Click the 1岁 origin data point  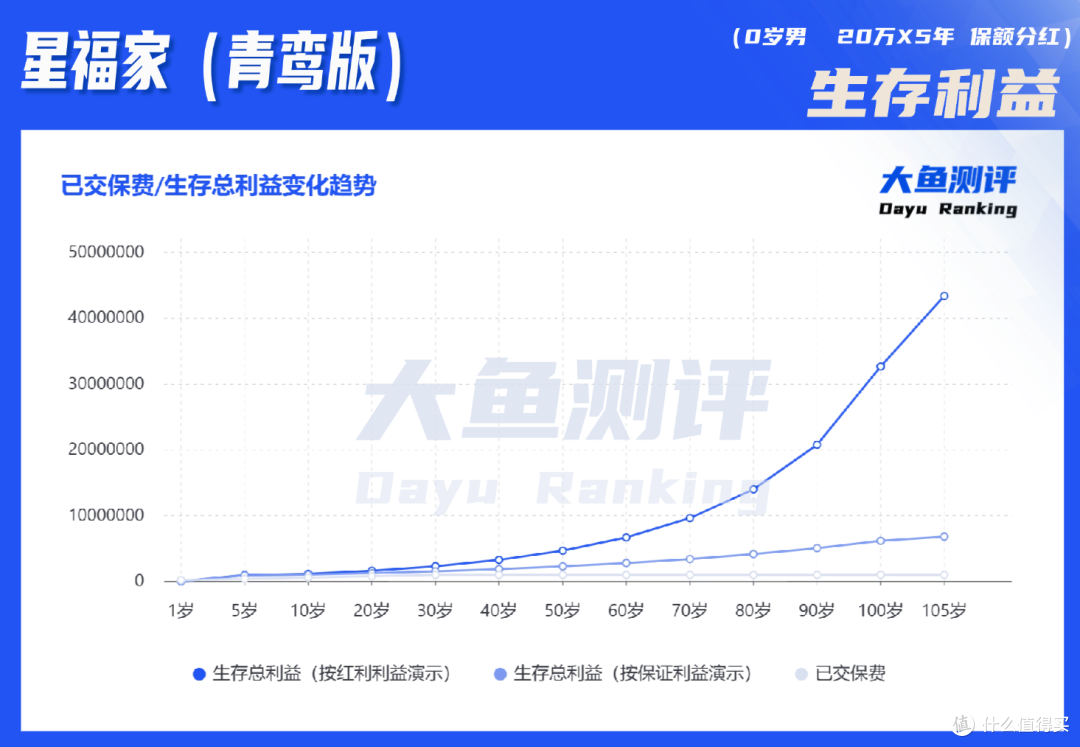tap(181, 581)
